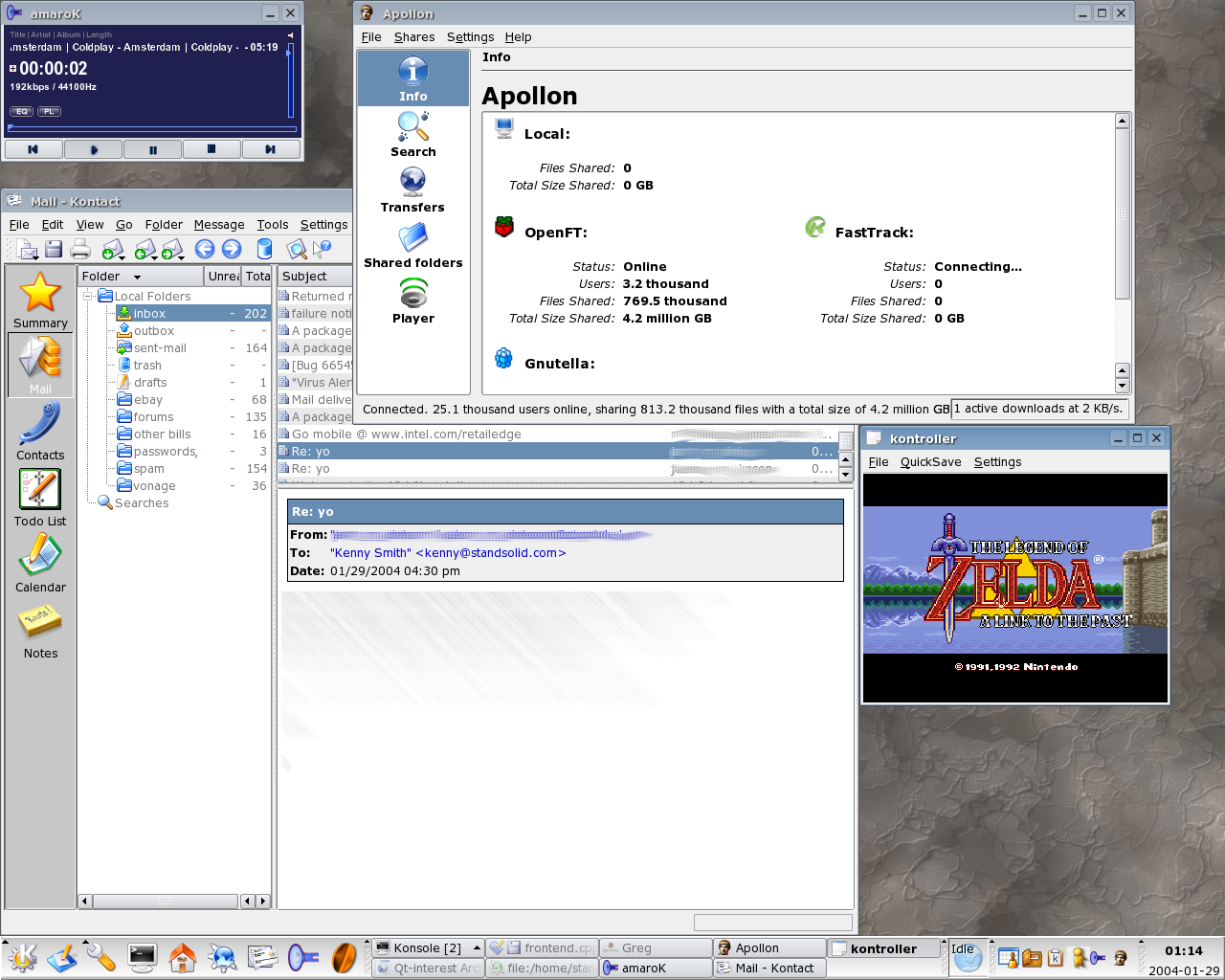Select the Info page in Apollon sidebar

[x=412, y=78]
